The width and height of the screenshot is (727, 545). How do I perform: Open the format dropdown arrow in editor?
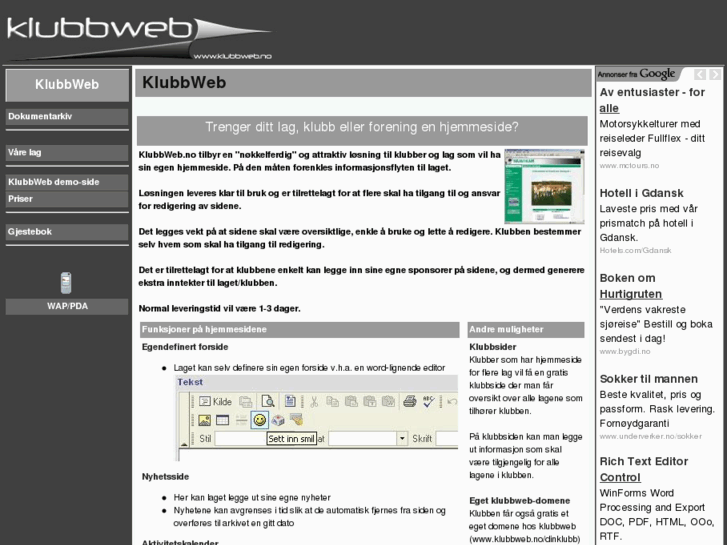click(402, 438)
